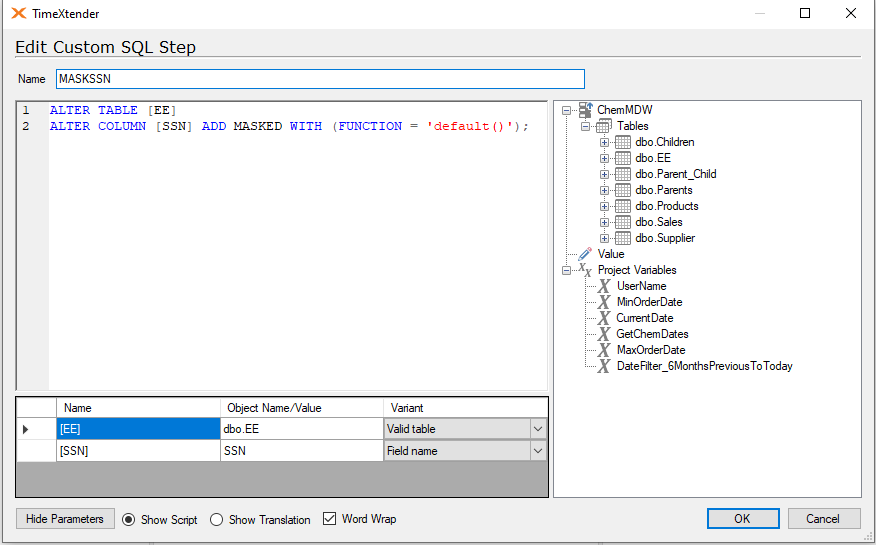
Task: Select the dbo.Children tree label
Action: click(665, 142)
